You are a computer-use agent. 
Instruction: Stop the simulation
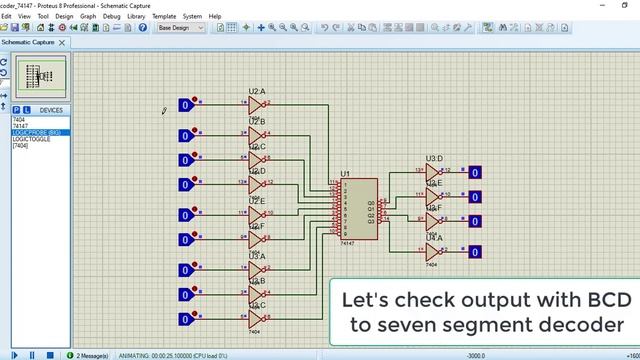click(50, 355)
